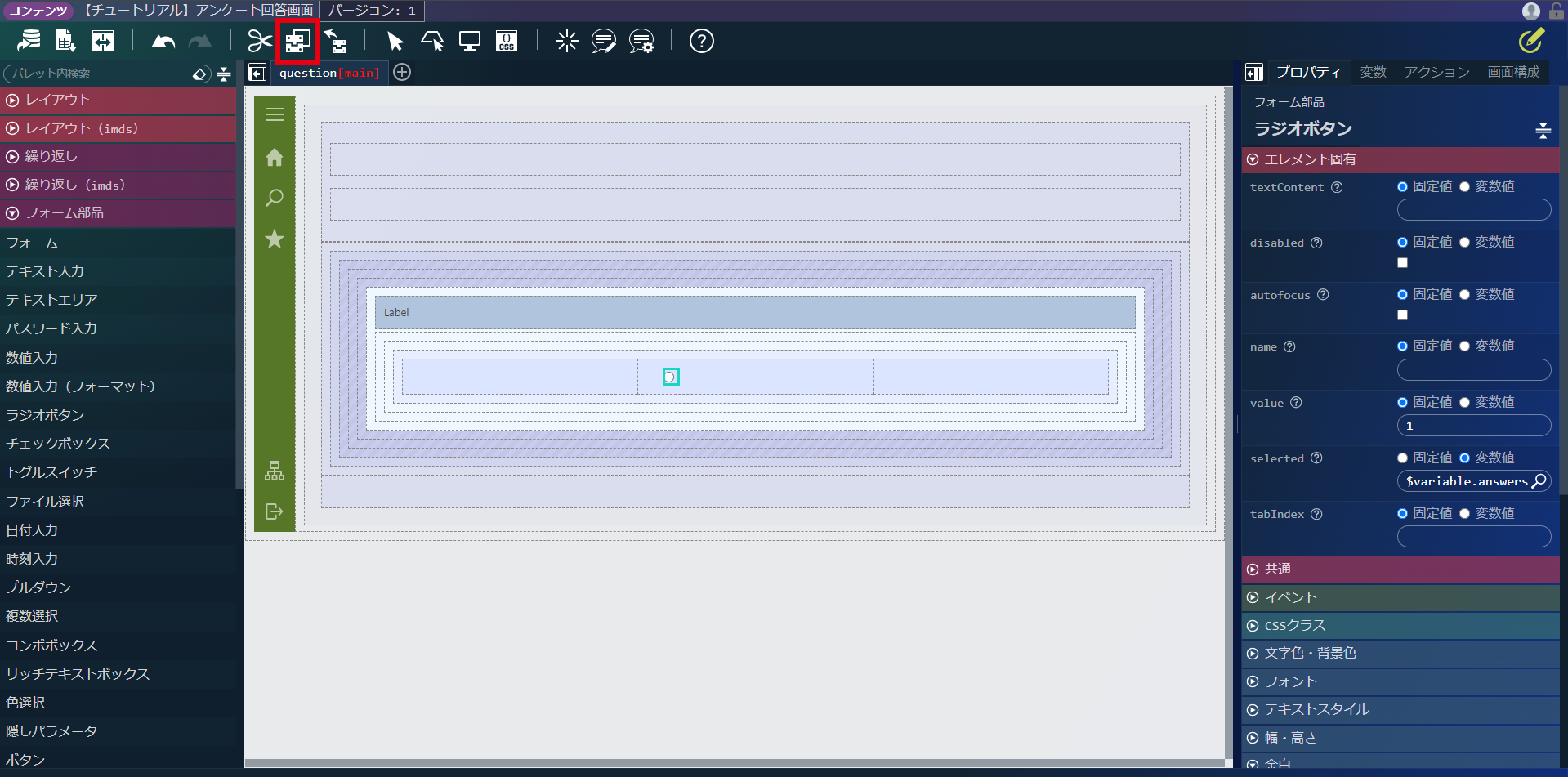The width and height of the screenshot is (1568, 777).
Task: Set value to 変数値 radio
Action: click(x=1464, y=402)
